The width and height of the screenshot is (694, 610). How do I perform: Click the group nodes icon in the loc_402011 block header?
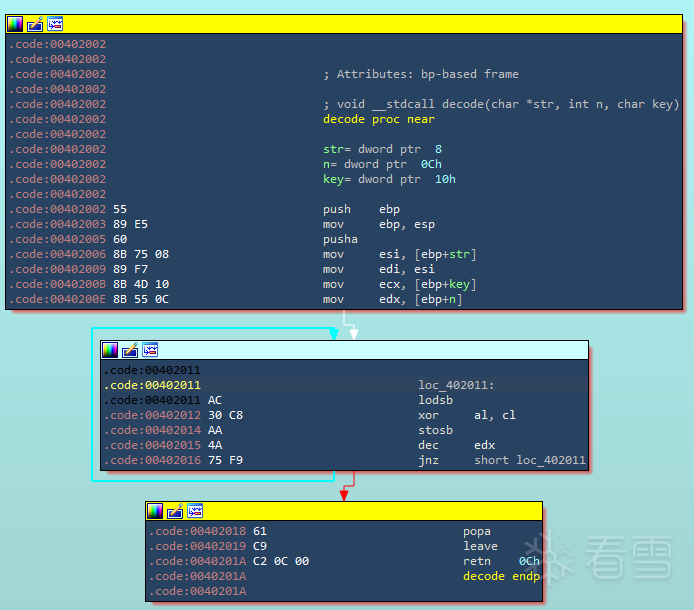coord(150,350)
